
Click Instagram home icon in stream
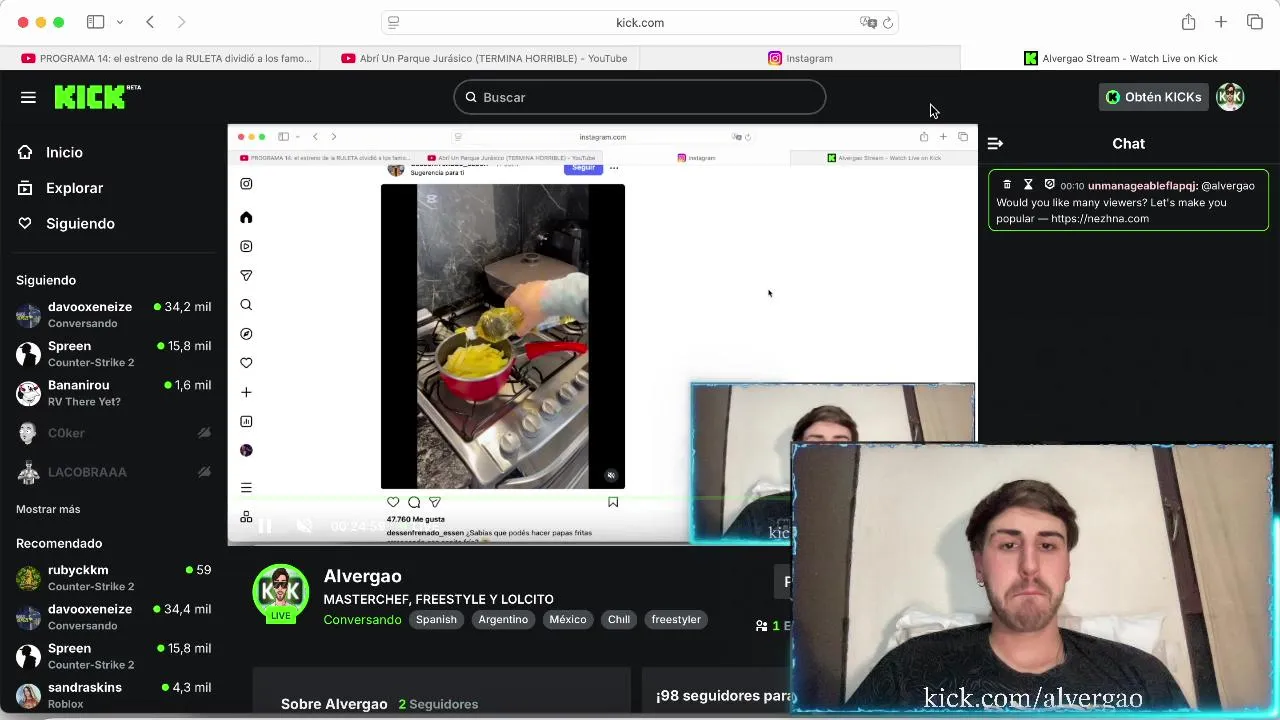click(x=246, y=217)
